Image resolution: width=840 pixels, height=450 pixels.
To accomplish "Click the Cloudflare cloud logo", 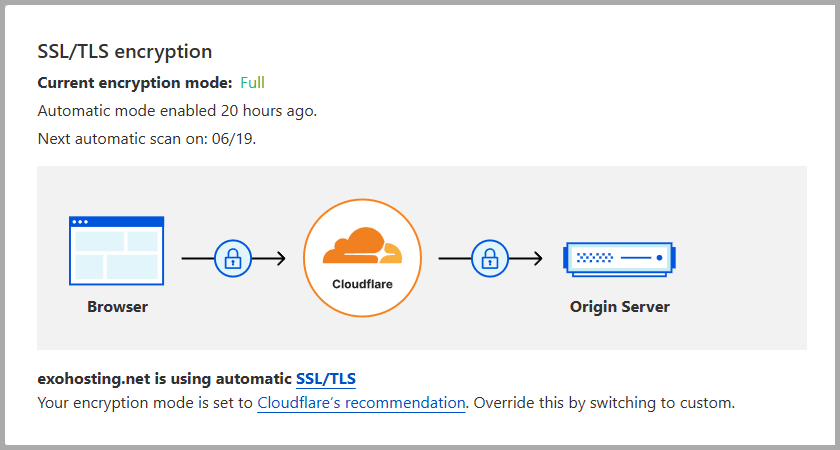I will coord(362,246).
